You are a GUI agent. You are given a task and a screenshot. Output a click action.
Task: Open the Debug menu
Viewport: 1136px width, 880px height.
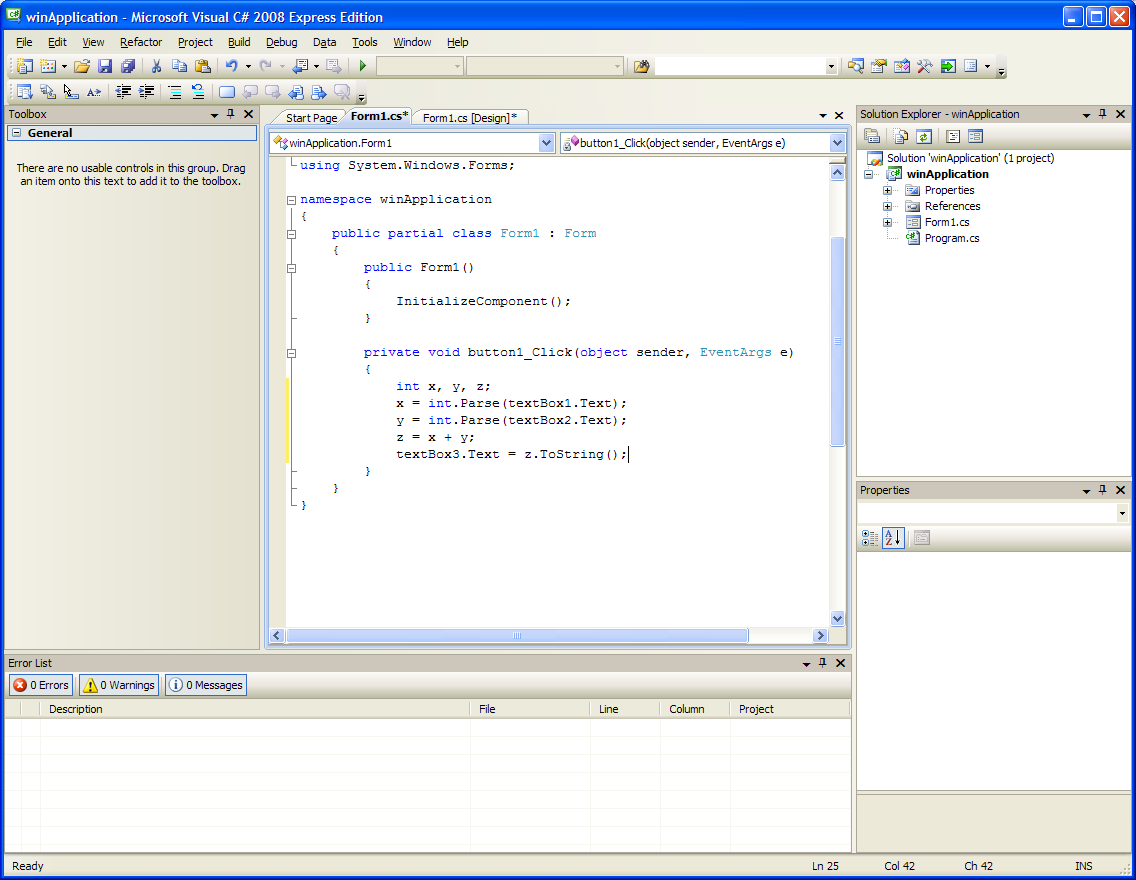[282, 42]
